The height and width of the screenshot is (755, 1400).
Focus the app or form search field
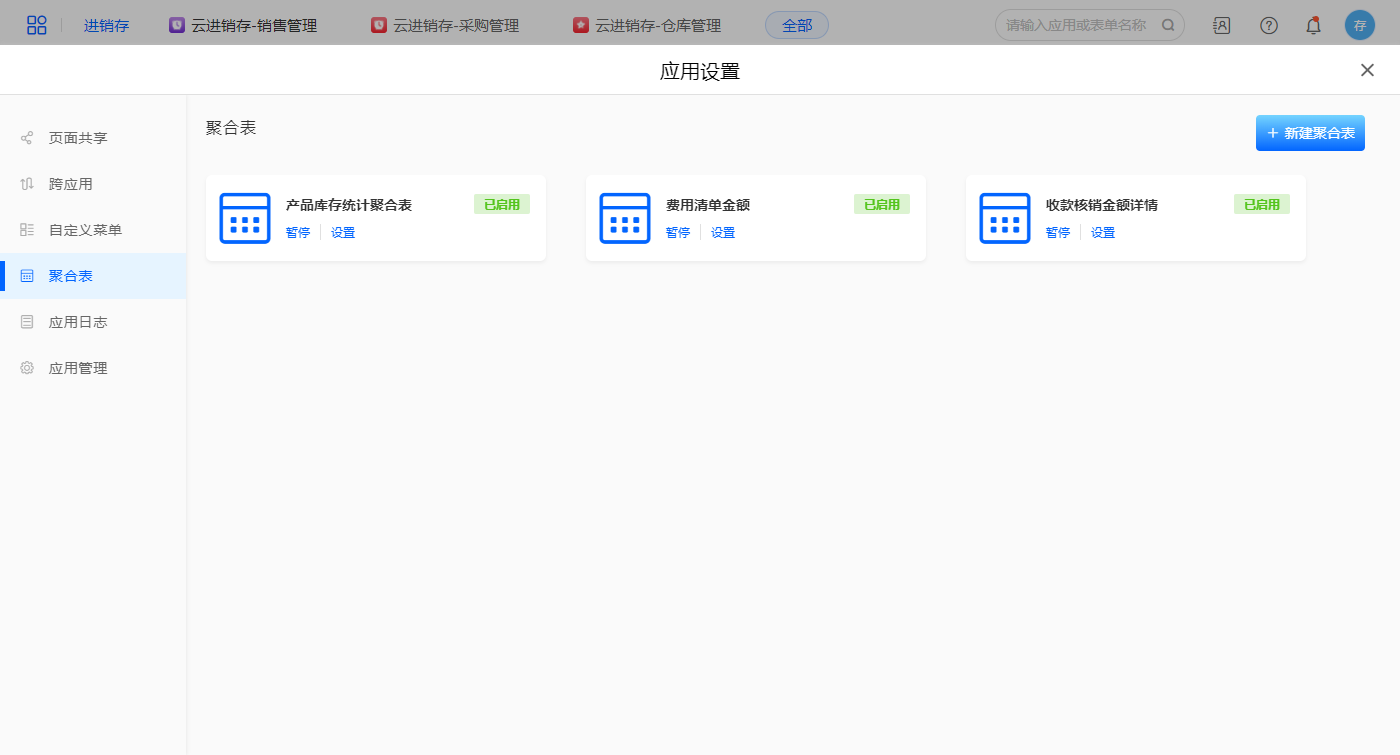[x=1080, y=25]
